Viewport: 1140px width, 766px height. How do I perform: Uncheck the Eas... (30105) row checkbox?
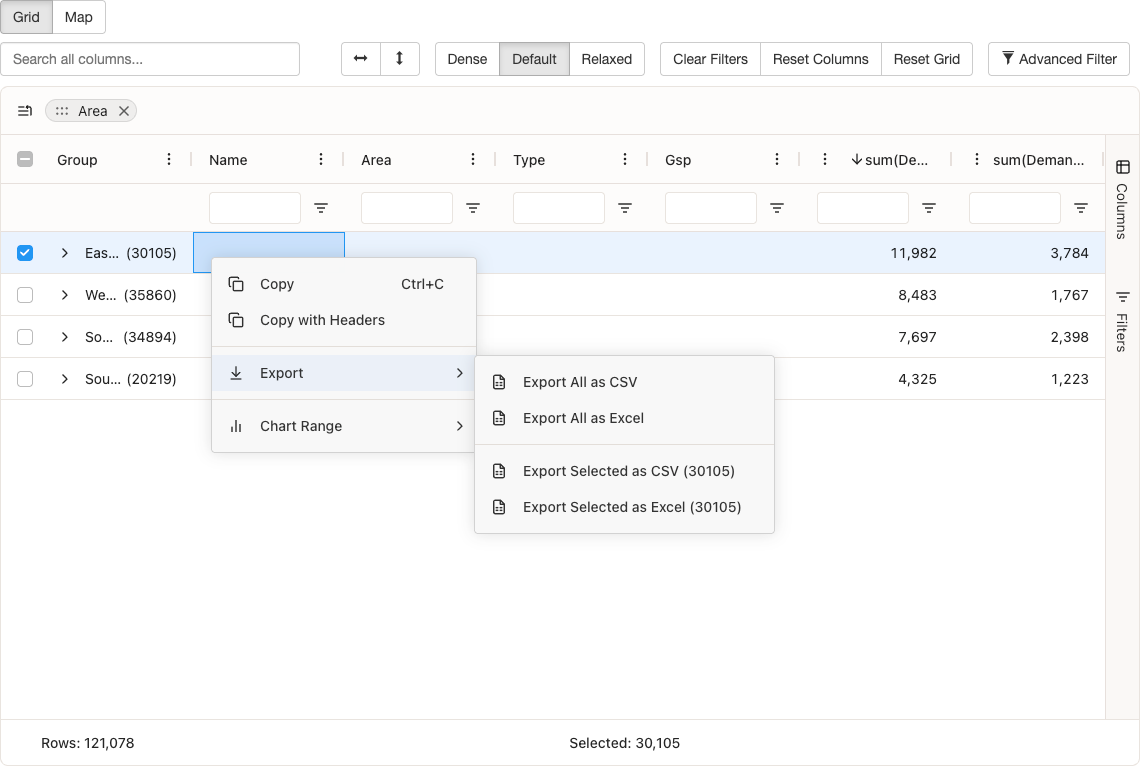click(x=25, y=253)
